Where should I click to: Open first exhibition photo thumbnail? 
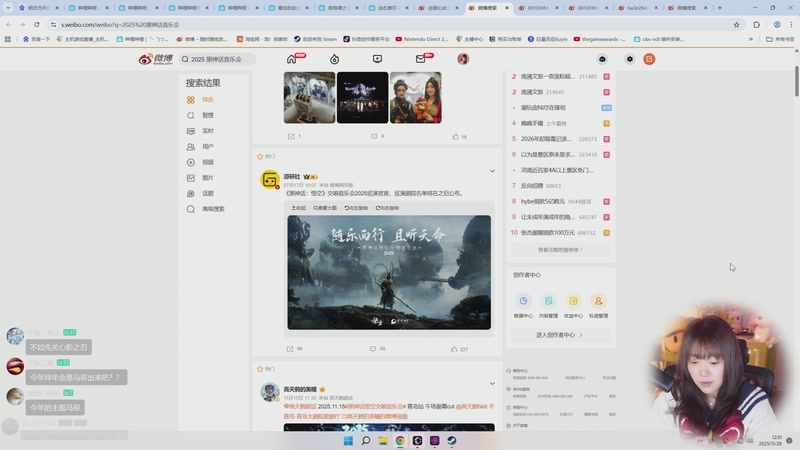(x=309, y=97)
